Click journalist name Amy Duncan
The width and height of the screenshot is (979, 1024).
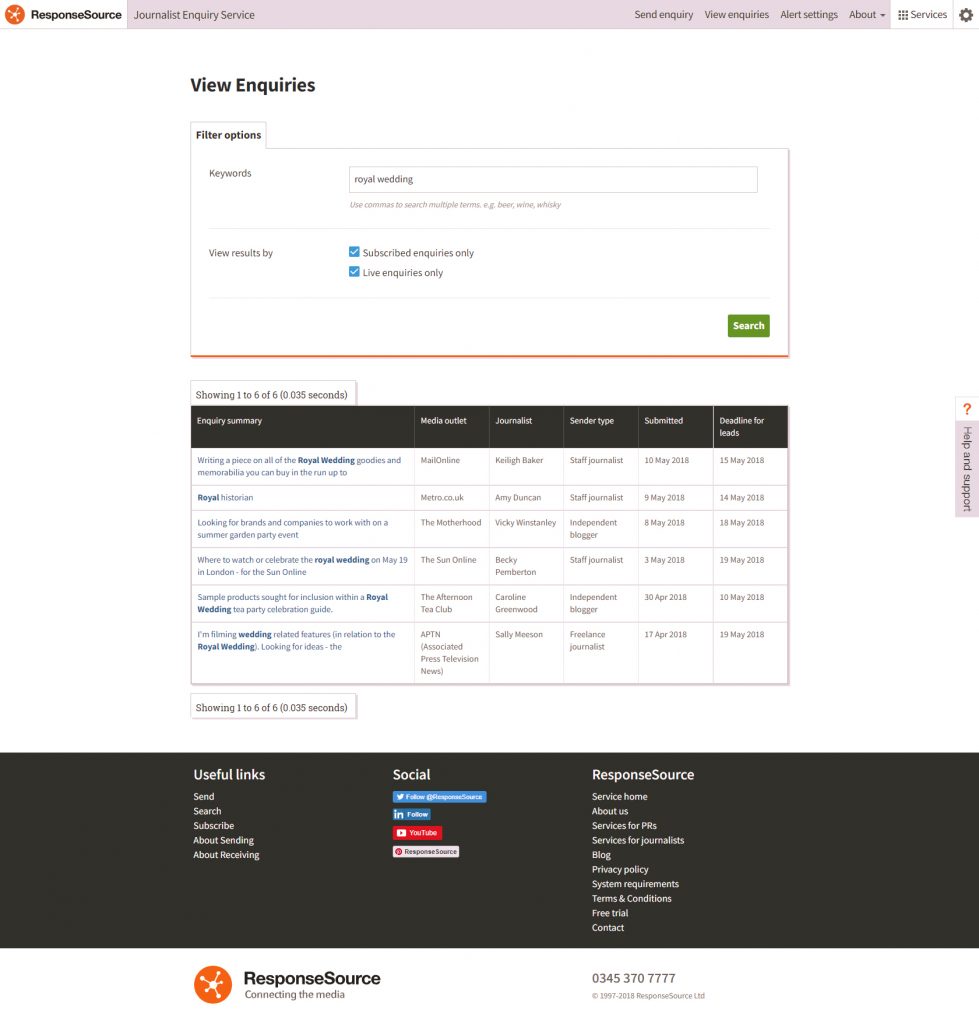coord(518,498)
